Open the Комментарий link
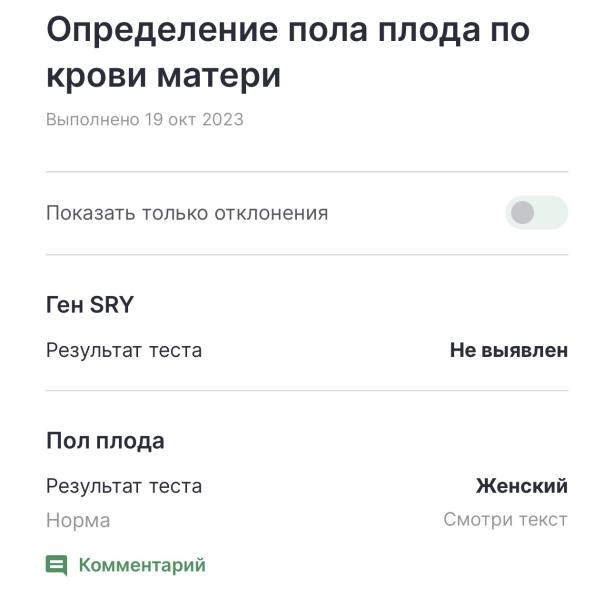This screenshot has height=600, width=614. pyautogui.click(x=142, y=565)
